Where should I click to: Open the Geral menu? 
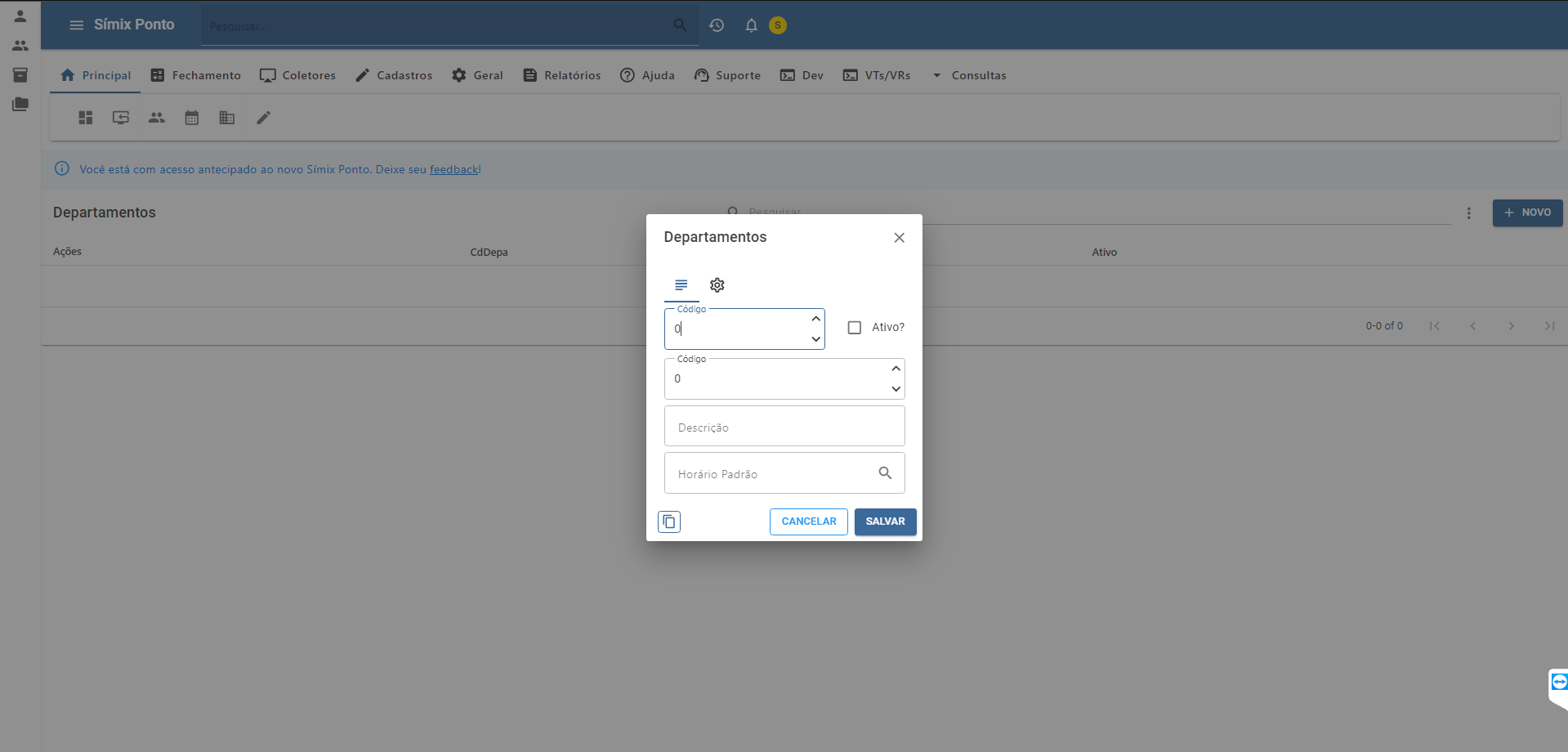477,75
